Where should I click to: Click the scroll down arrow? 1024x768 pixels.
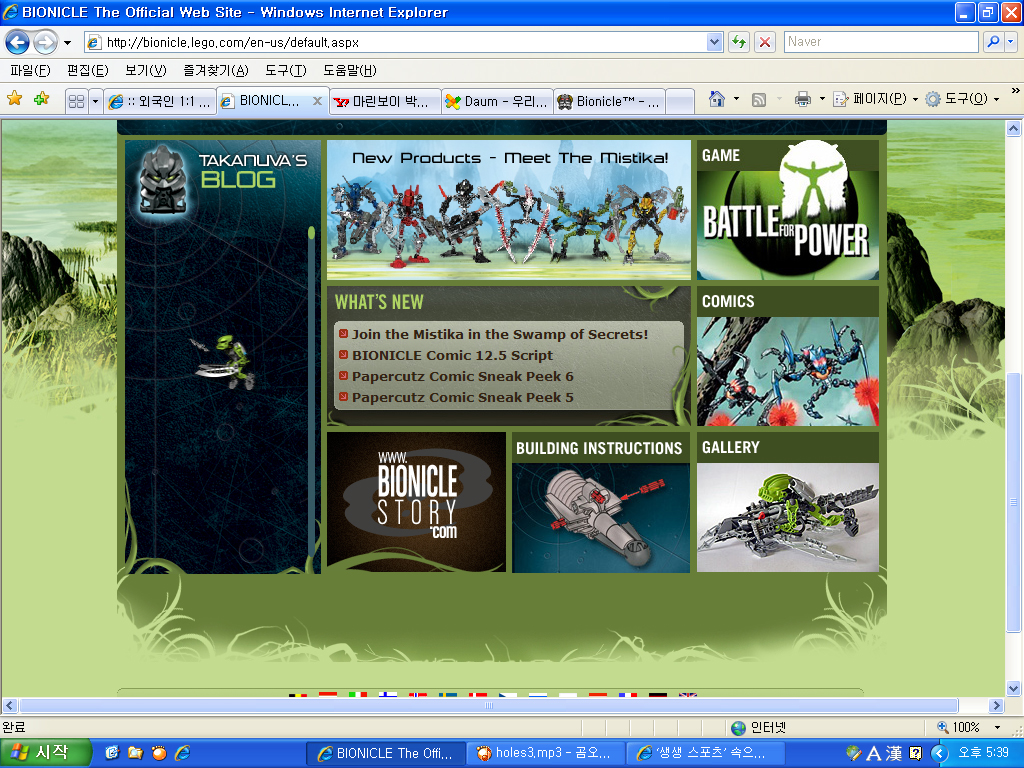[x=1013, y=688]
